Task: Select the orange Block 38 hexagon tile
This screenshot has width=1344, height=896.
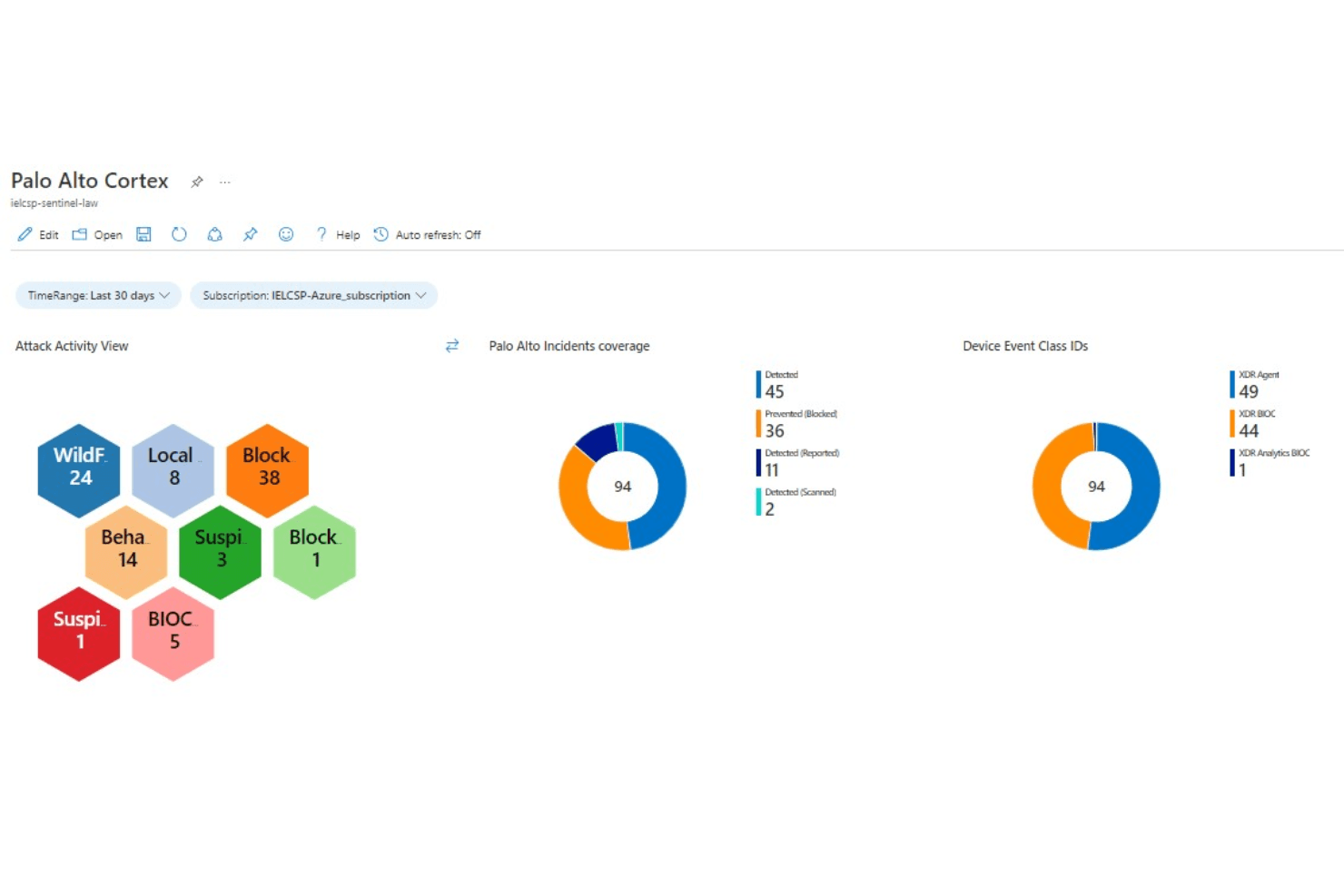Action: 268,470
